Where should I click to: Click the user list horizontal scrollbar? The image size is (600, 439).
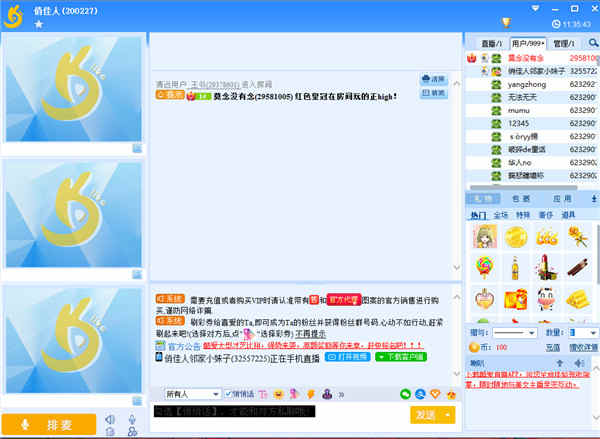point(523,187)
